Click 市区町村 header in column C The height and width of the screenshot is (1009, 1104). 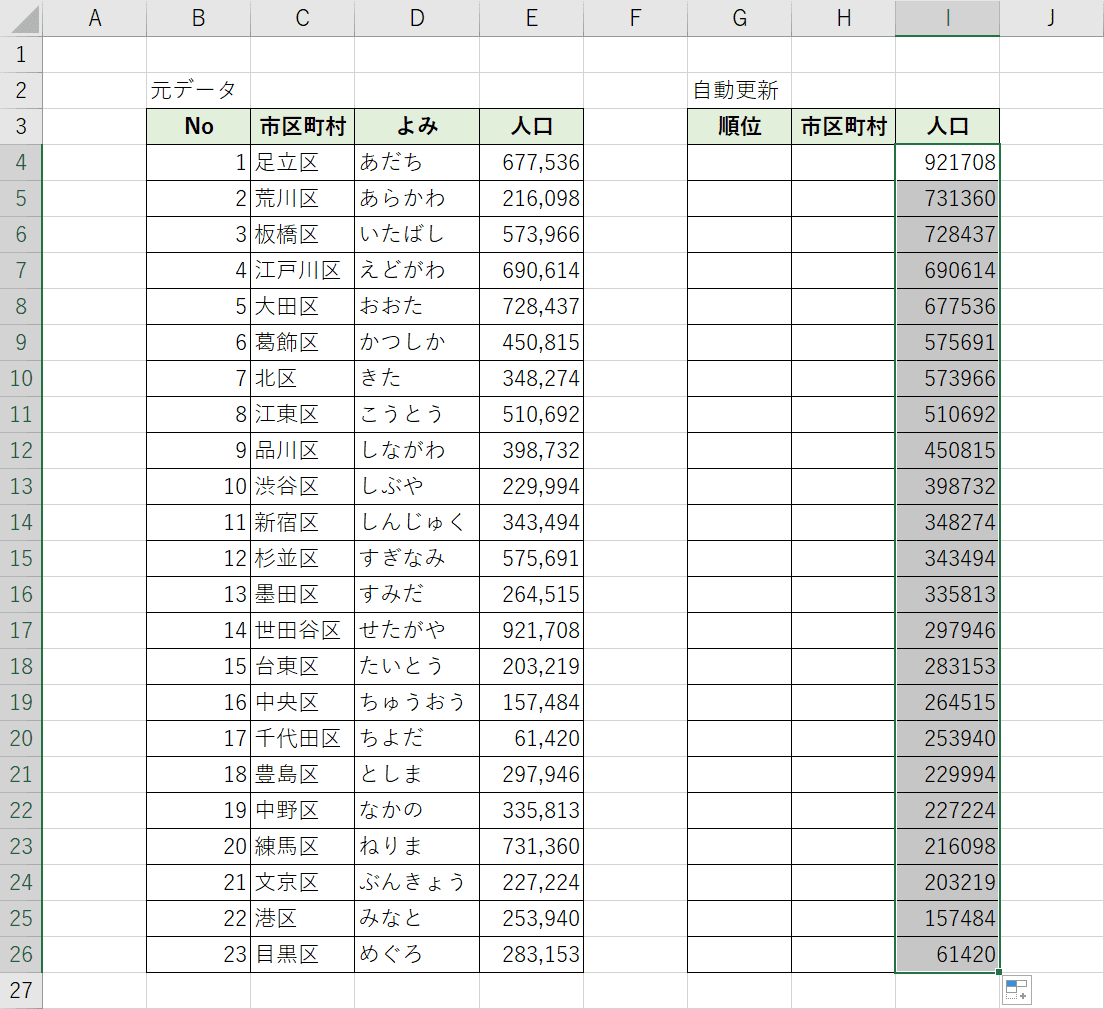coord(303,126)
